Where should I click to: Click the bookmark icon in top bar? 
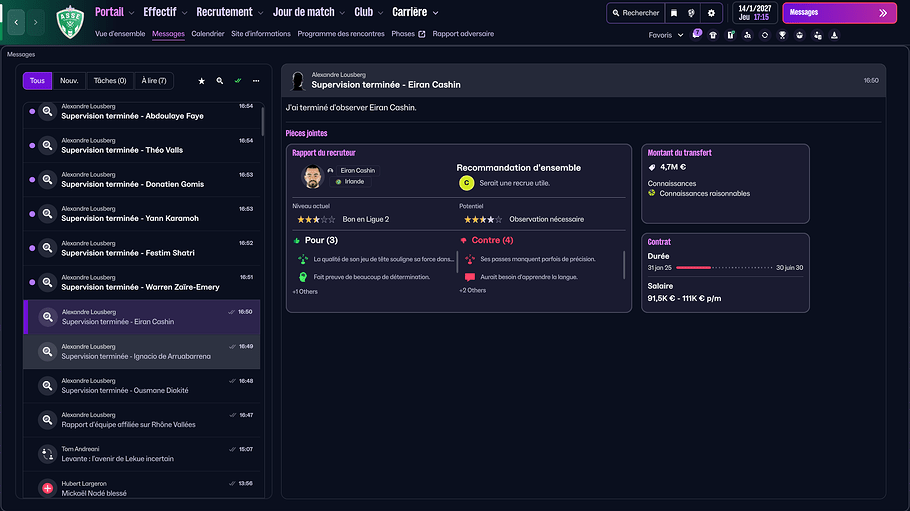pyautogui.click(x=674, y=13)
